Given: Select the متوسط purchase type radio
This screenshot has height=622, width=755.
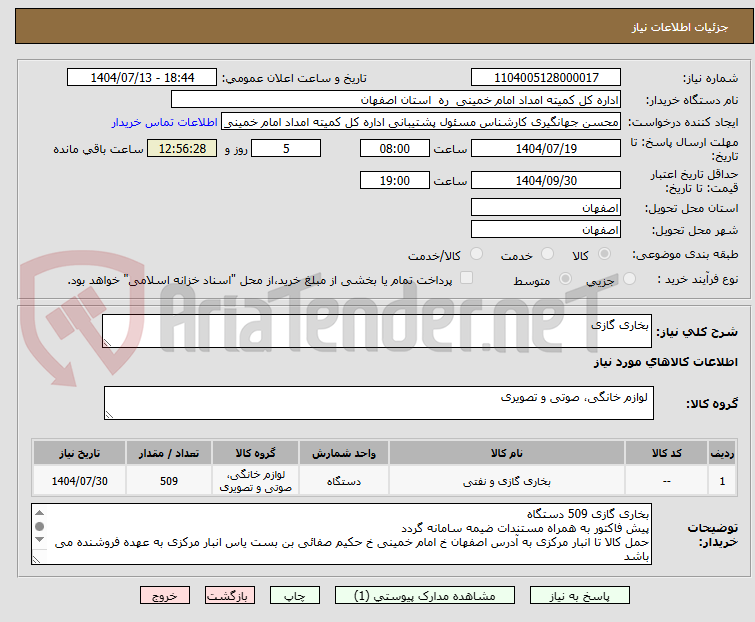Looking at the screenshot, I should (x=565, y=278).
